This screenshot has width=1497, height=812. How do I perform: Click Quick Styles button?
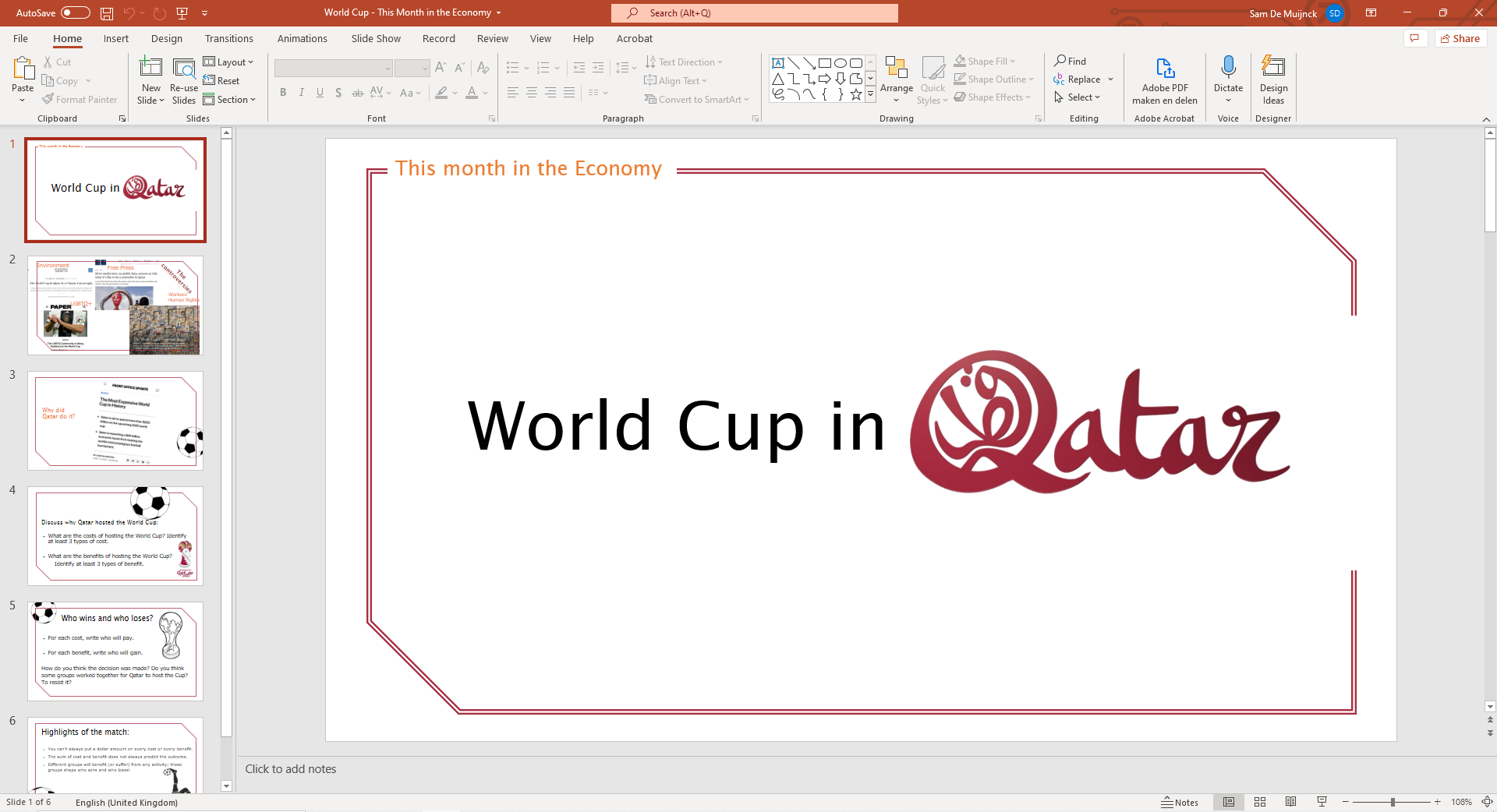click(x=933, y=80)
